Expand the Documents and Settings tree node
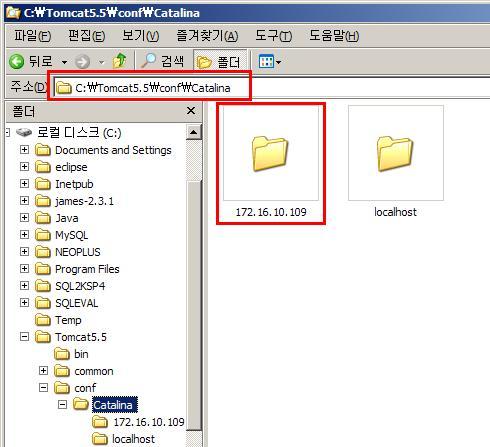This screenshot has height=447, width=490. coord(24,149)
